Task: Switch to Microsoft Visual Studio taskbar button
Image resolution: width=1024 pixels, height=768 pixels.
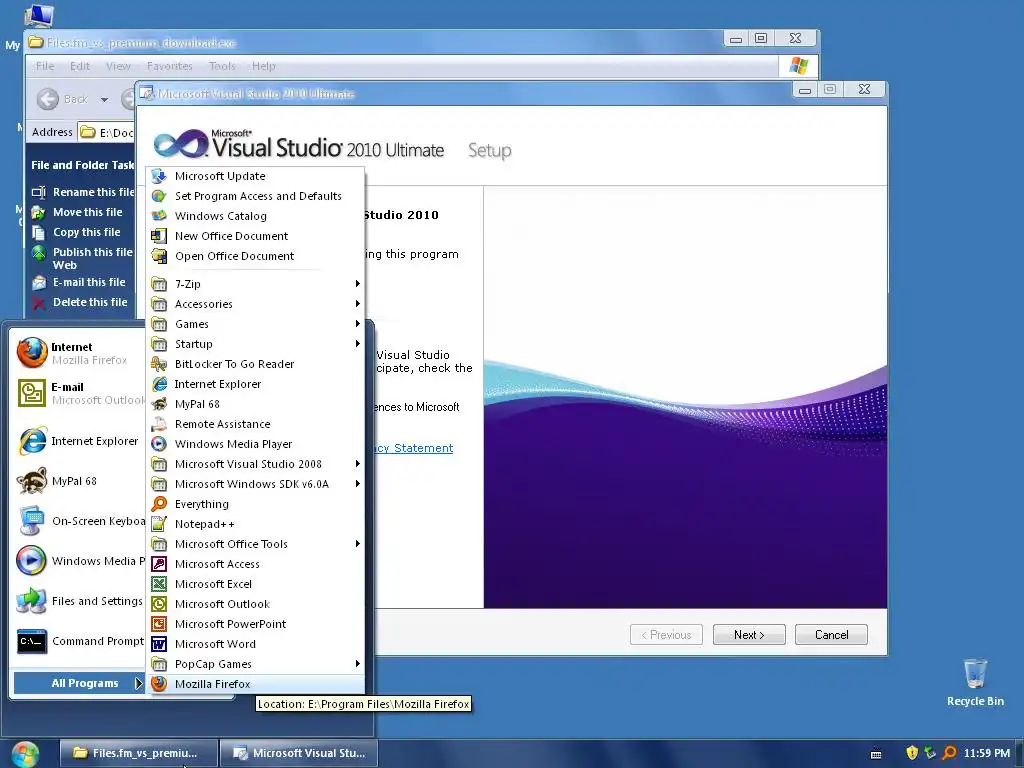Action: [298, 753]
